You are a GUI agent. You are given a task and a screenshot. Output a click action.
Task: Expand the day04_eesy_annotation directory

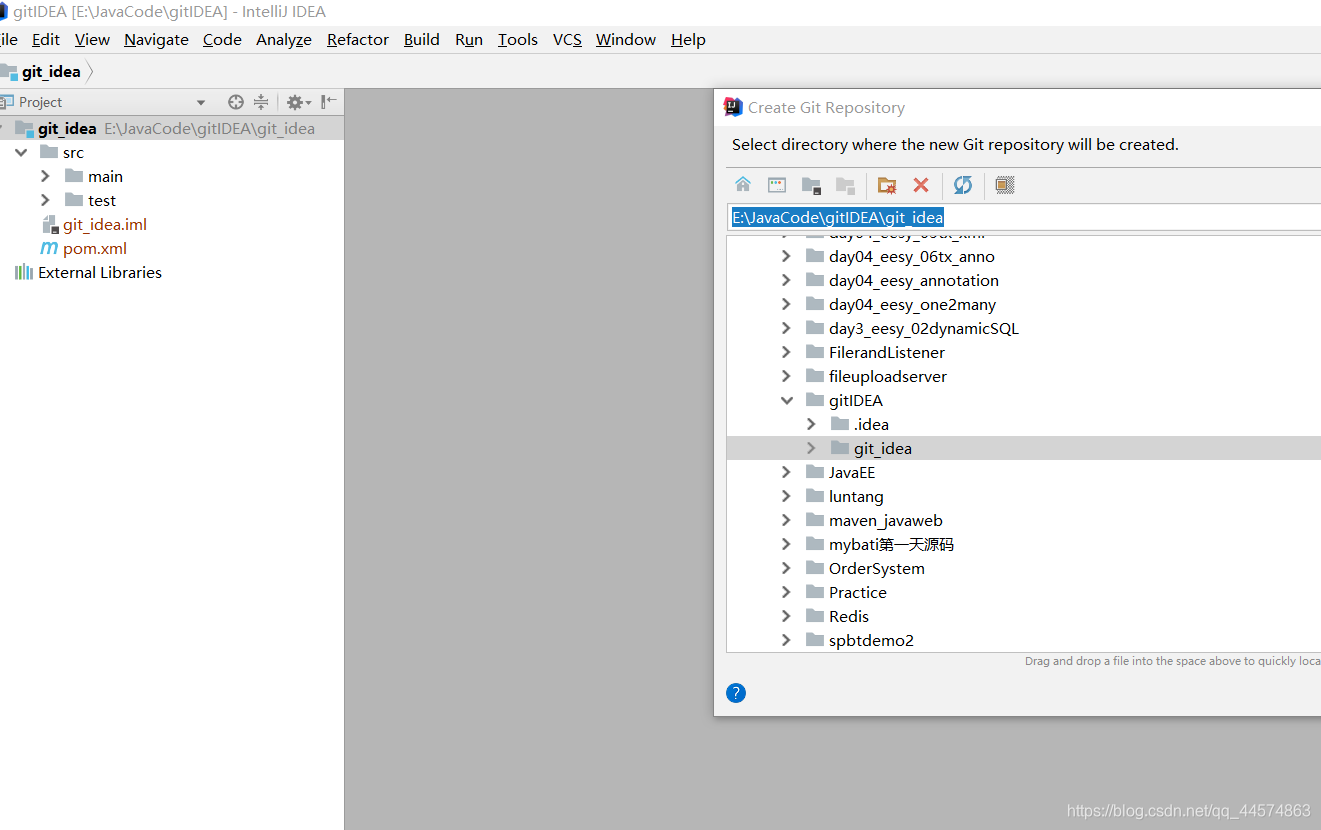click(787, 280)
